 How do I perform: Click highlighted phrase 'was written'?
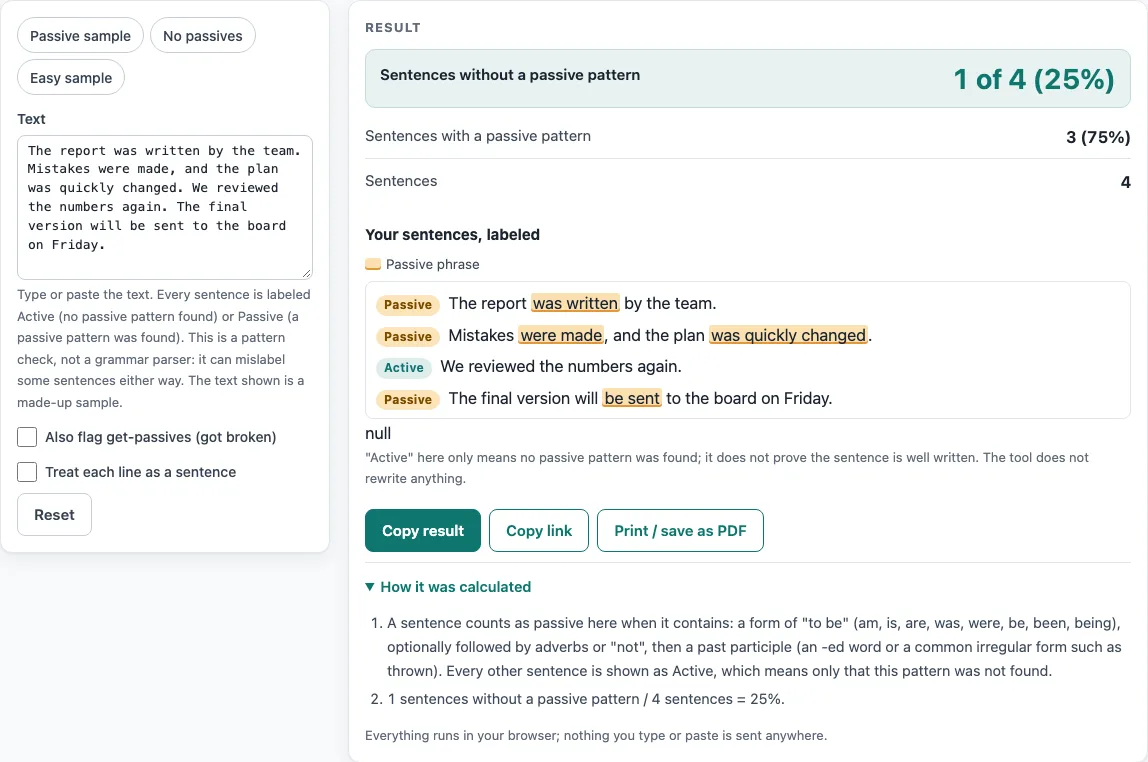click(x=575, y=303)
